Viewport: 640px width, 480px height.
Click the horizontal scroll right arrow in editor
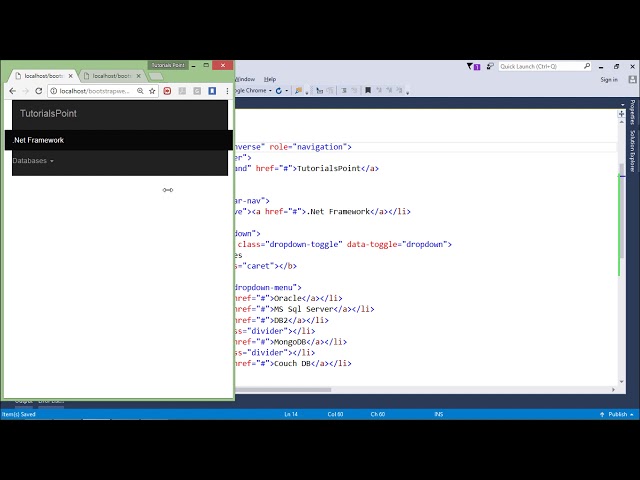point(613,390)
